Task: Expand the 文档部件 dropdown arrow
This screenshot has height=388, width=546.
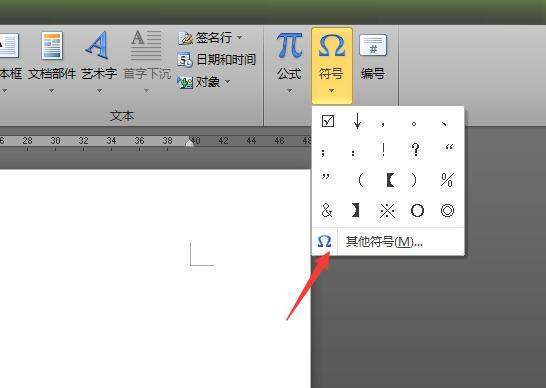Action: (52, 91)
